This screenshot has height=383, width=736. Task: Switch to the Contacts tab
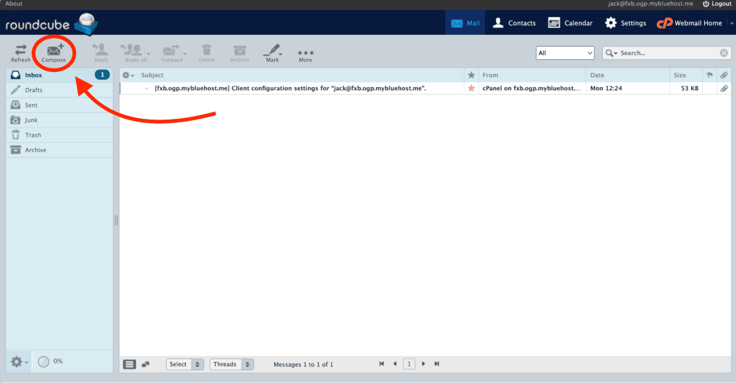[x=514, y=23]
